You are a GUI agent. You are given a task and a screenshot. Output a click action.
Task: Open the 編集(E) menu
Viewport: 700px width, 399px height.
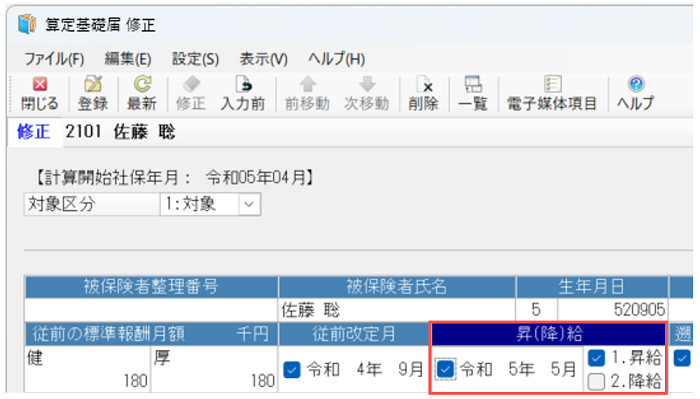(128, 59)
